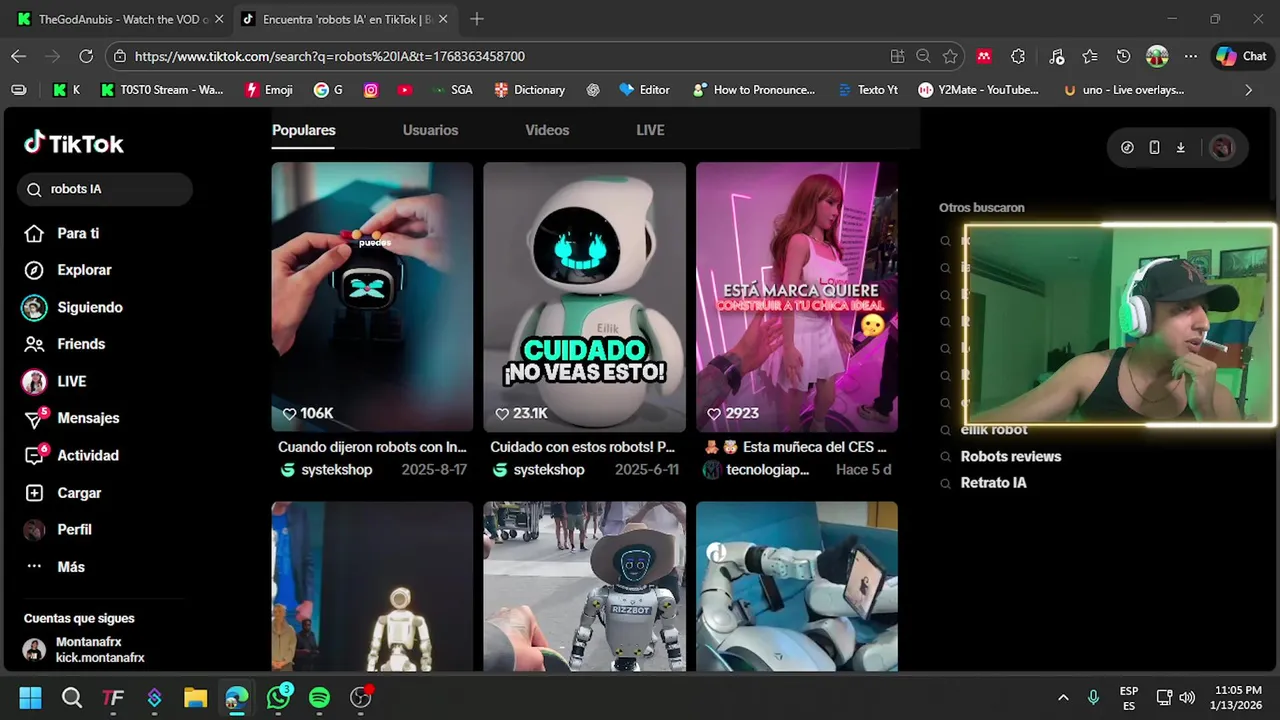The width and height of the screenshot is (1280, 720).
Task: Open 'Y2Mate - YouTube...' bookmark
Action: click(x=978, y=90)
